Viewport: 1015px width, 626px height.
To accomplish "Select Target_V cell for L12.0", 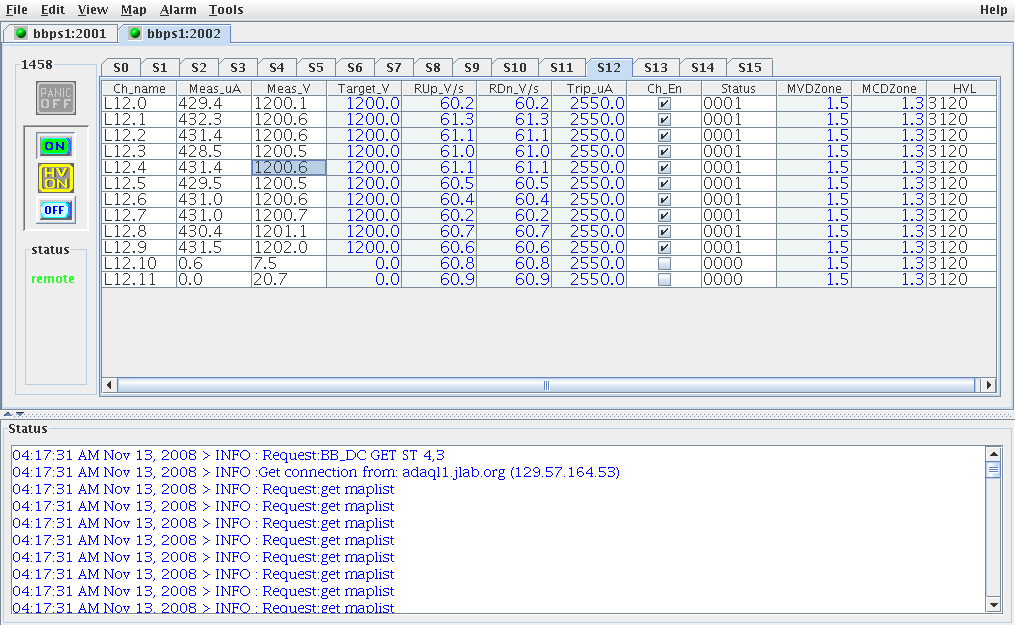I will pos(364,104).
